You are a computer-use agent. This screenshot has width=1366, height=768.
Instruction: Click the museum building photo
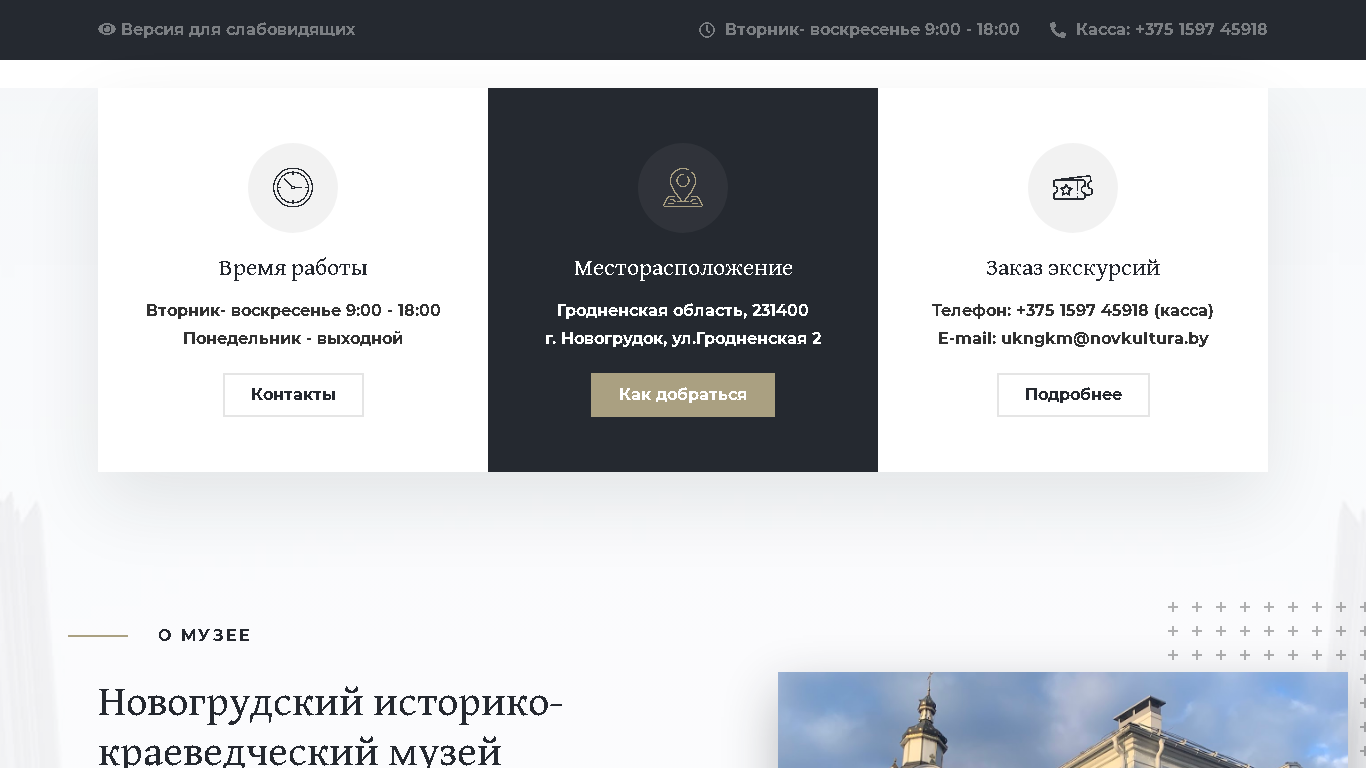point(1063,720)
